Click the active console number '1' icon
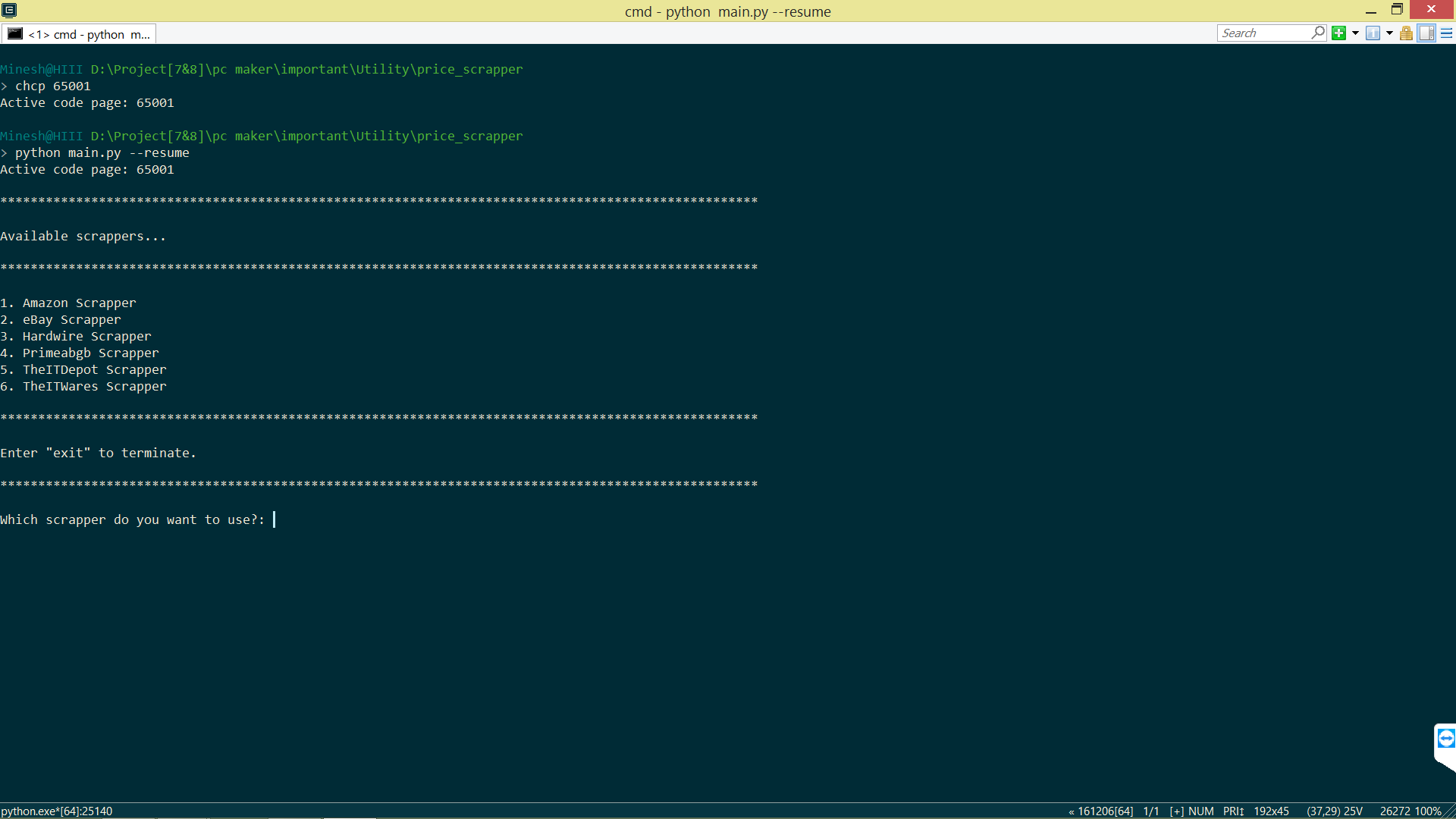1456x819 pixels. [x=1373, y=33]
